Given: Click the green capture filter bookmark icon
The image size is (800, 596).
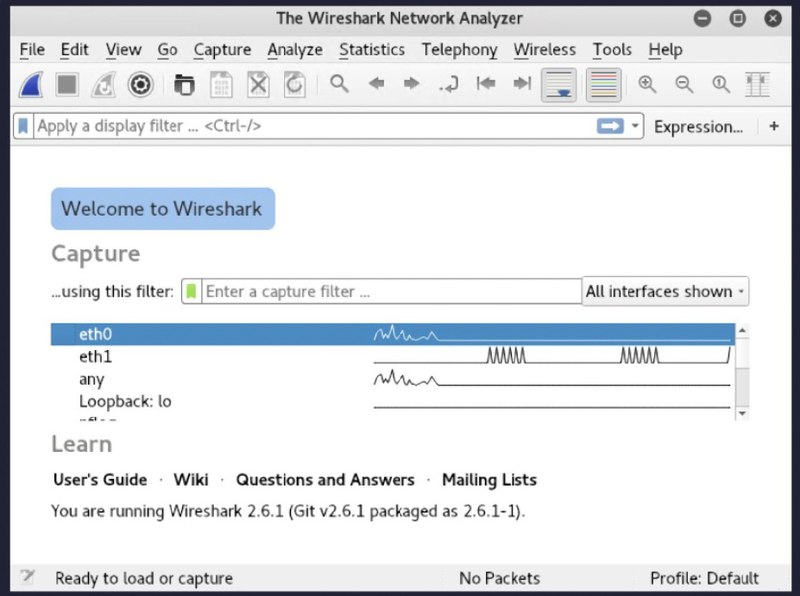Looking at the screenshot, I should tap(191, 291).
